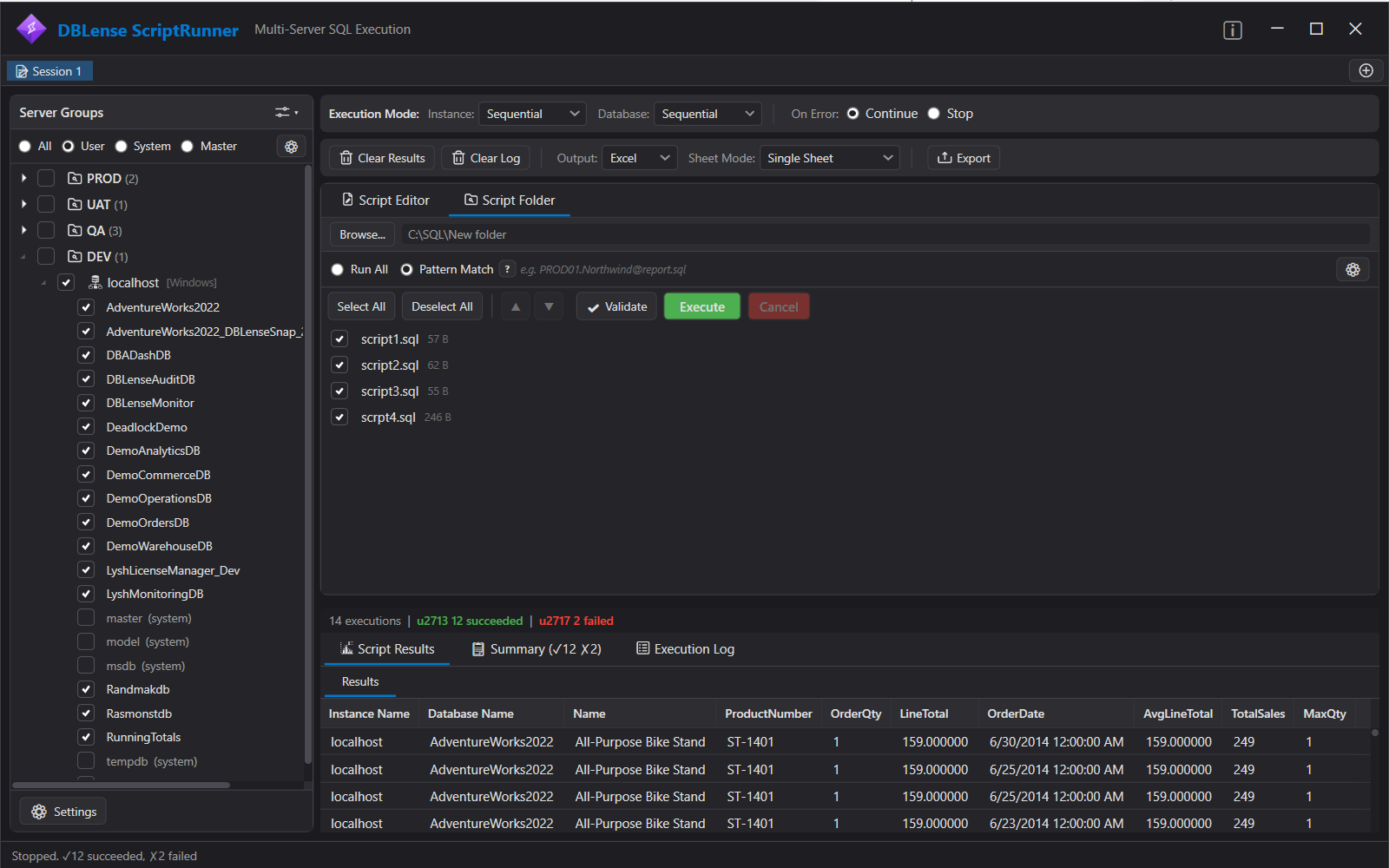Select the Master server filter radio
The height and width of the screenshot is (868, 1389).
(x=187, y=147)
